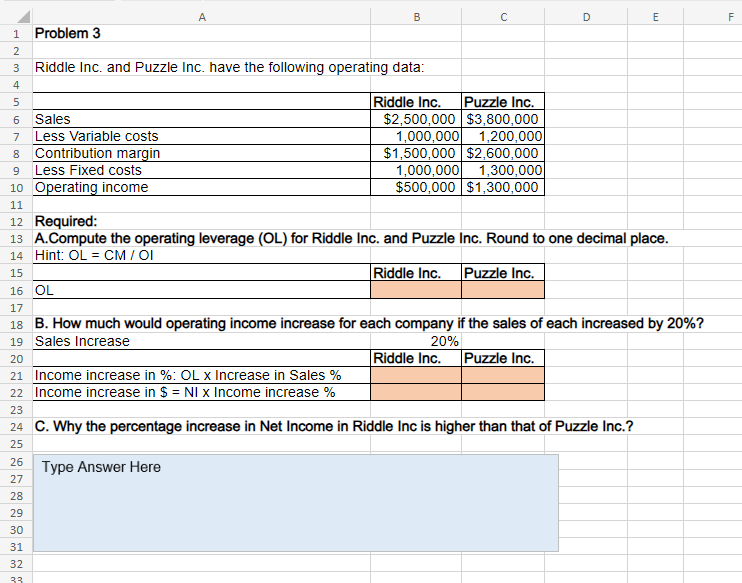This screenshot has height=583, width=742.
Task: Click 'Income increase in $' label
Action: [185, 392]
